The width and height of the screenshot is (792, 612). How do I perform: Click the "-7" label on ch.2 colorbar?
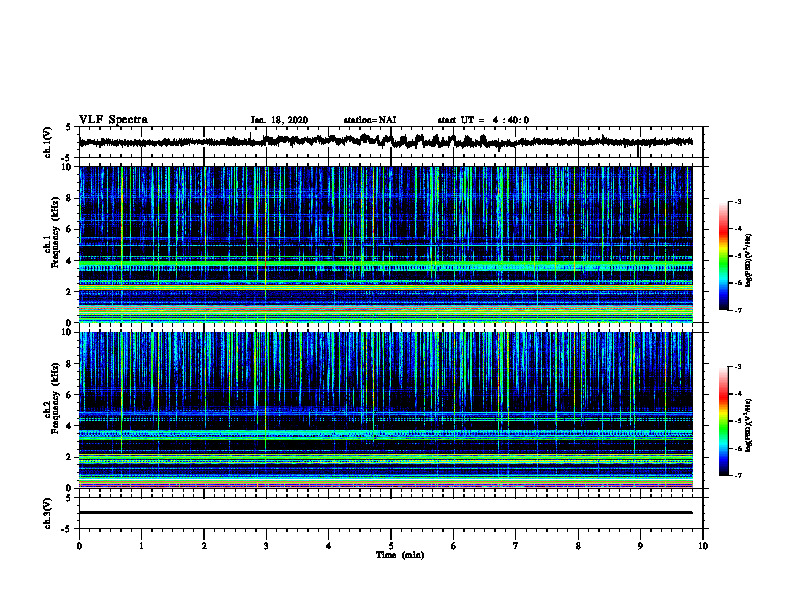[738, 475]
